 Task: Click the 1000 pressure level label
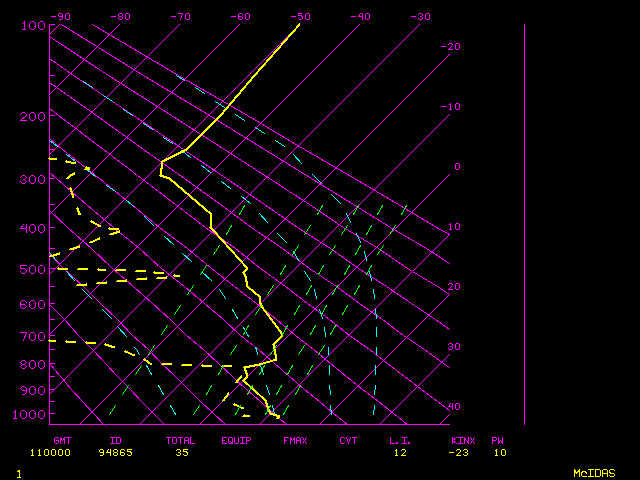tap(30, 414)
